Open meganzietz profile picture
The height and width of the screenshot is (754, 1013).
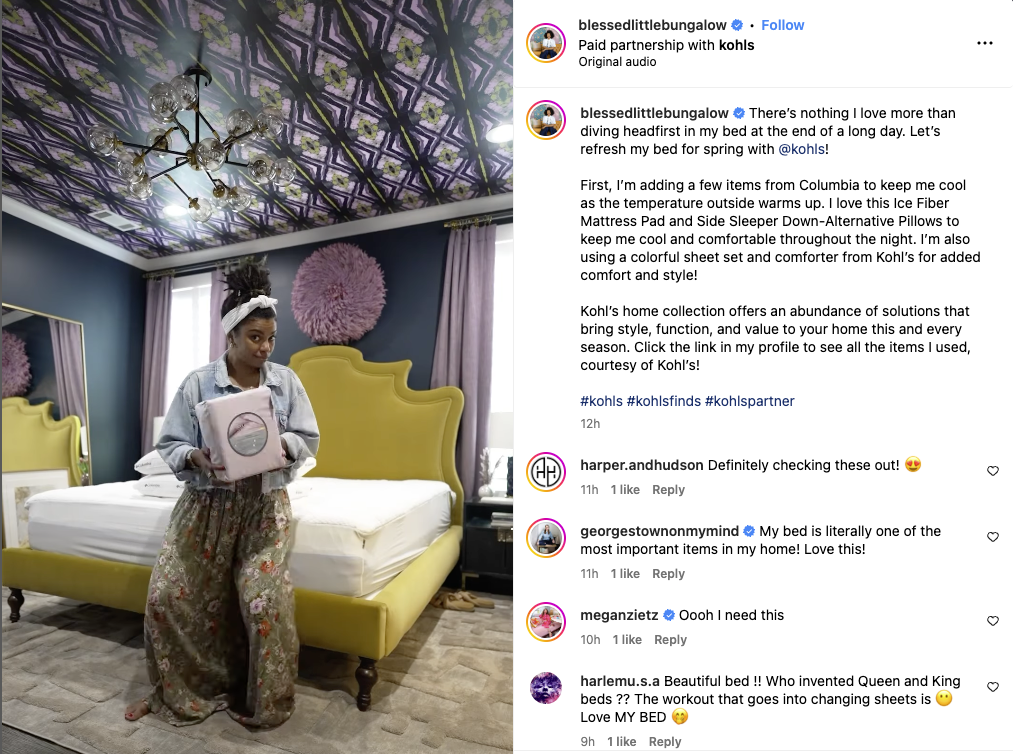pyautogui.click(x=546, y=622)
